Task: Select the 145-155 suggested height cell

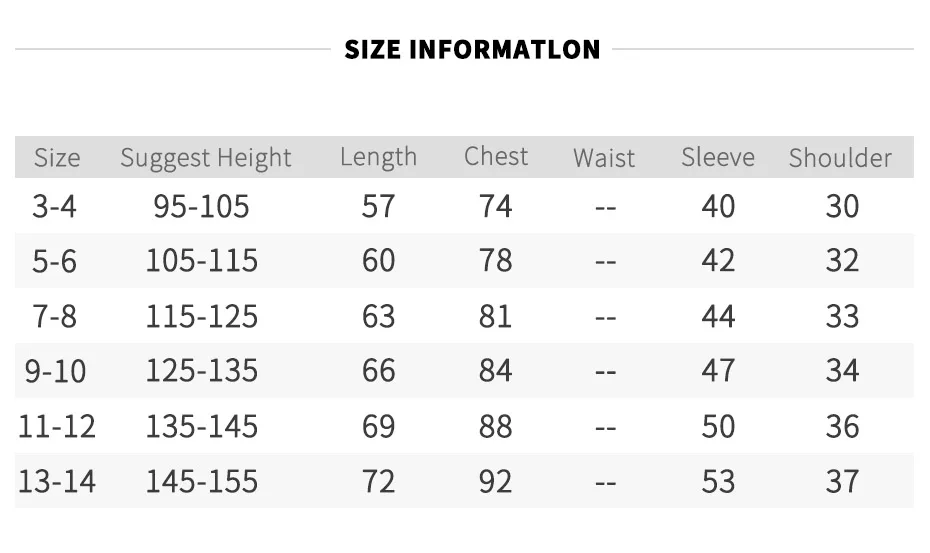Action: pyautogui.click(x=202, y=481)
